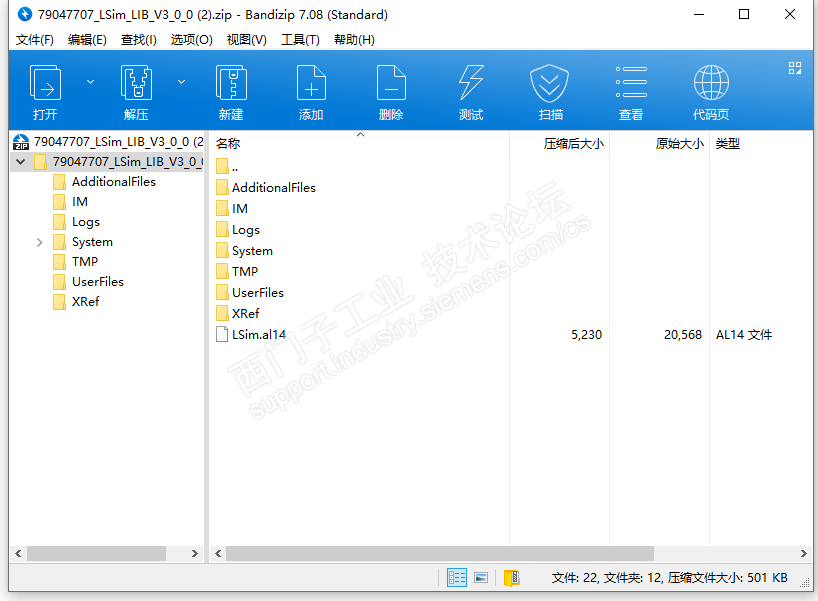This screenshot has height=601, width=818.
Task: Click the file list scrollbar right arrow
Action: pos(803,554)
